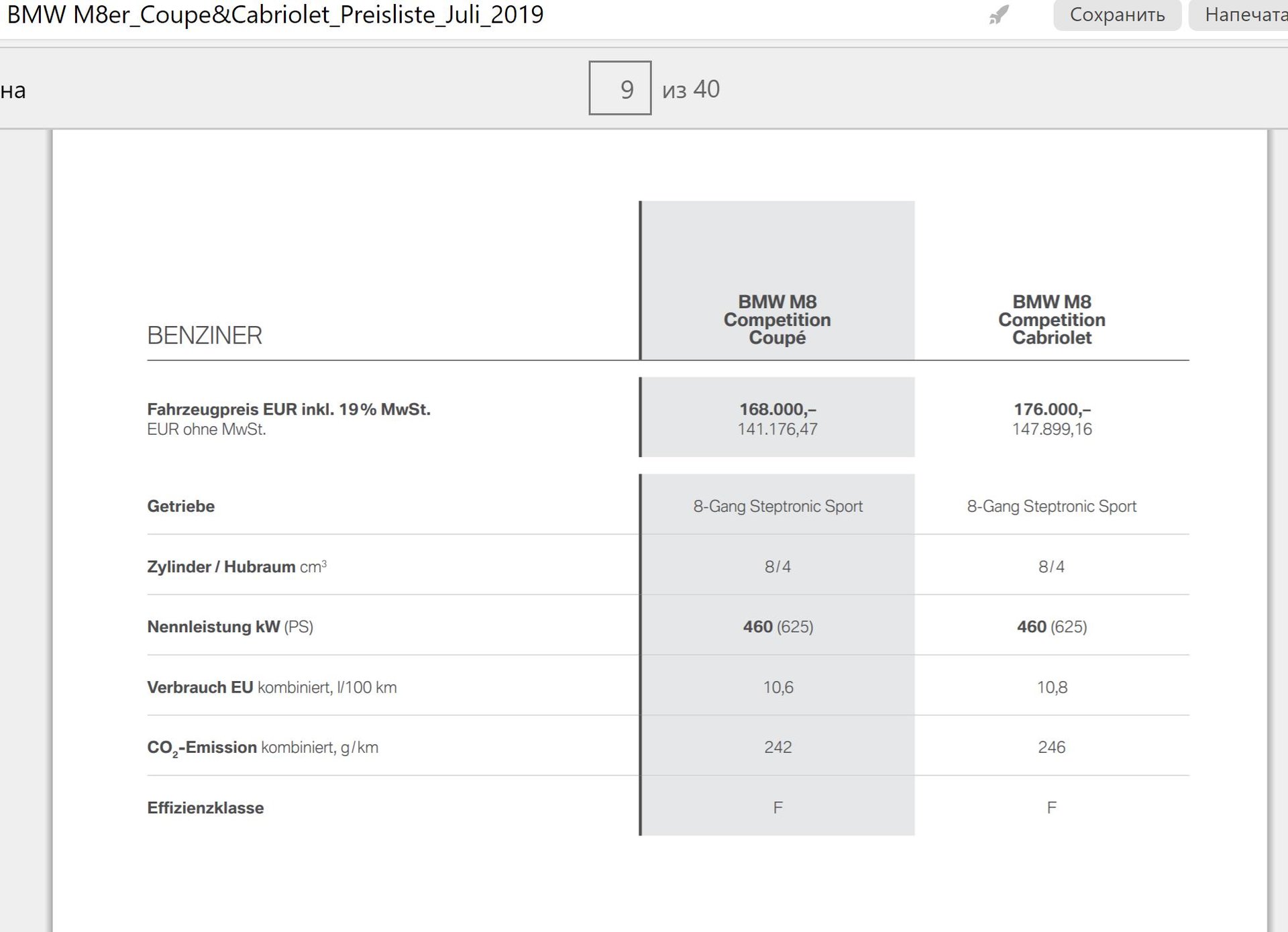Click the Cabriolet CO2 value 246
The width and height of the screenshot is (1288, 932).
(x=1051, y=747)
